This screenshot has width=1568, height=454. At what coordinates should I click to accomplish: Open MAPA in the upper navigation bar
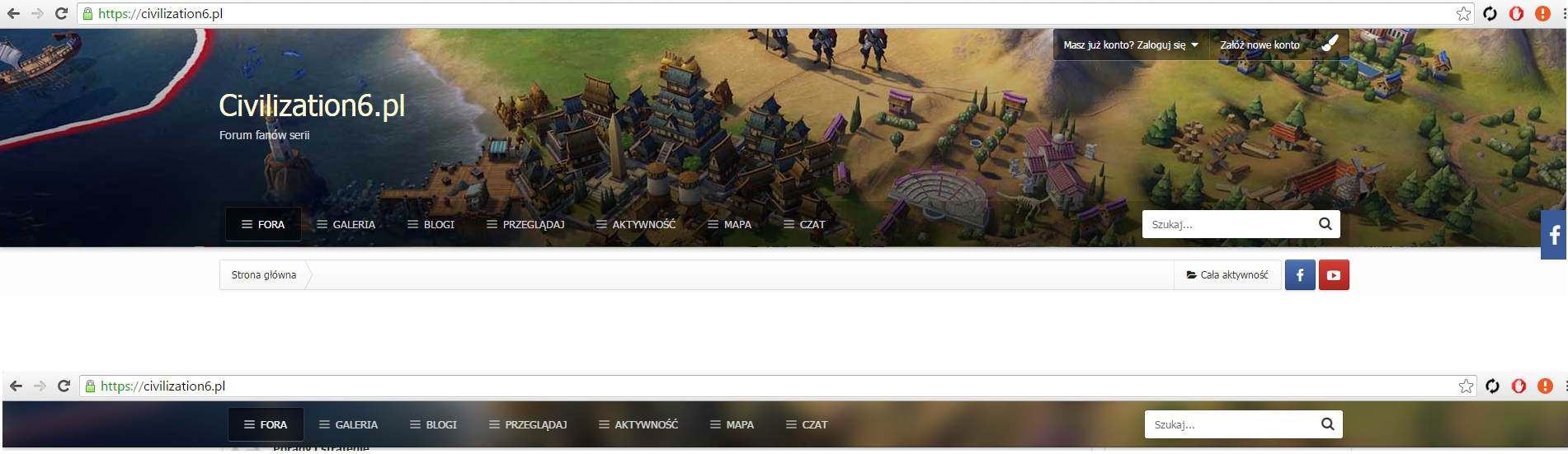[729, 224]
